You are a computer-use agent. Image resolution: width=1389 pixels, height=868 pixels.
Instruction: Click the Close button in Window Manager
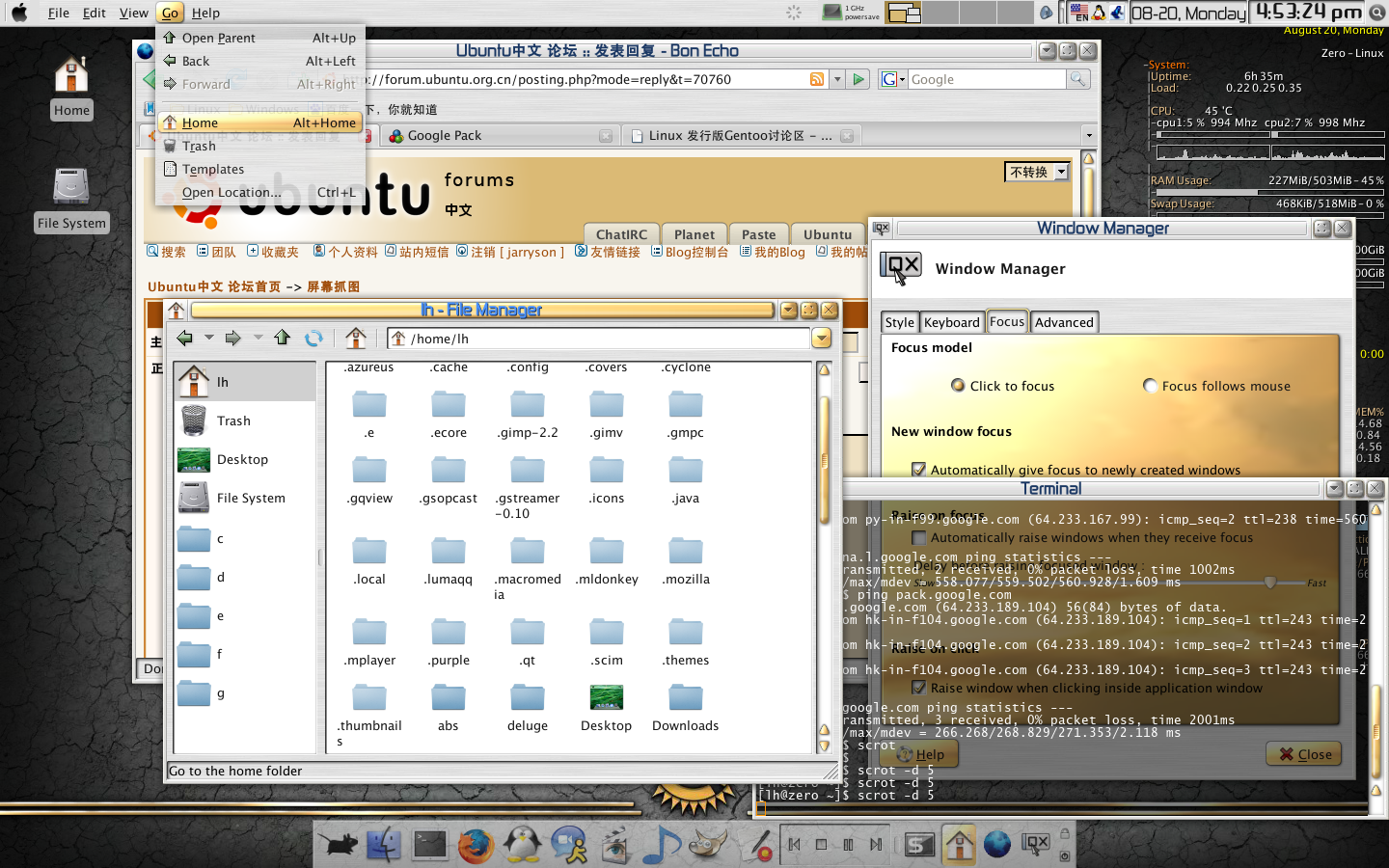(x=1304, y=754)
